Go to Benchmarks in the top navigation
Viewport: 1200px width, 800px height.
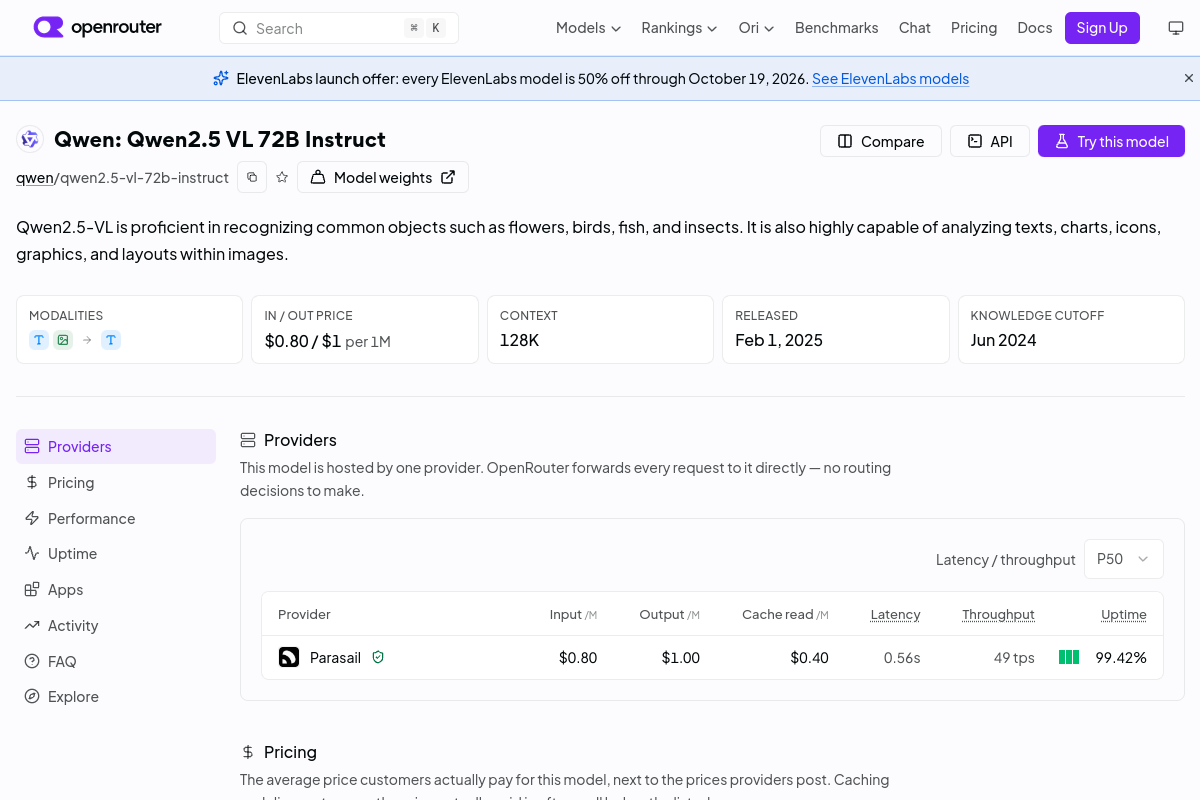coord(837,28)
